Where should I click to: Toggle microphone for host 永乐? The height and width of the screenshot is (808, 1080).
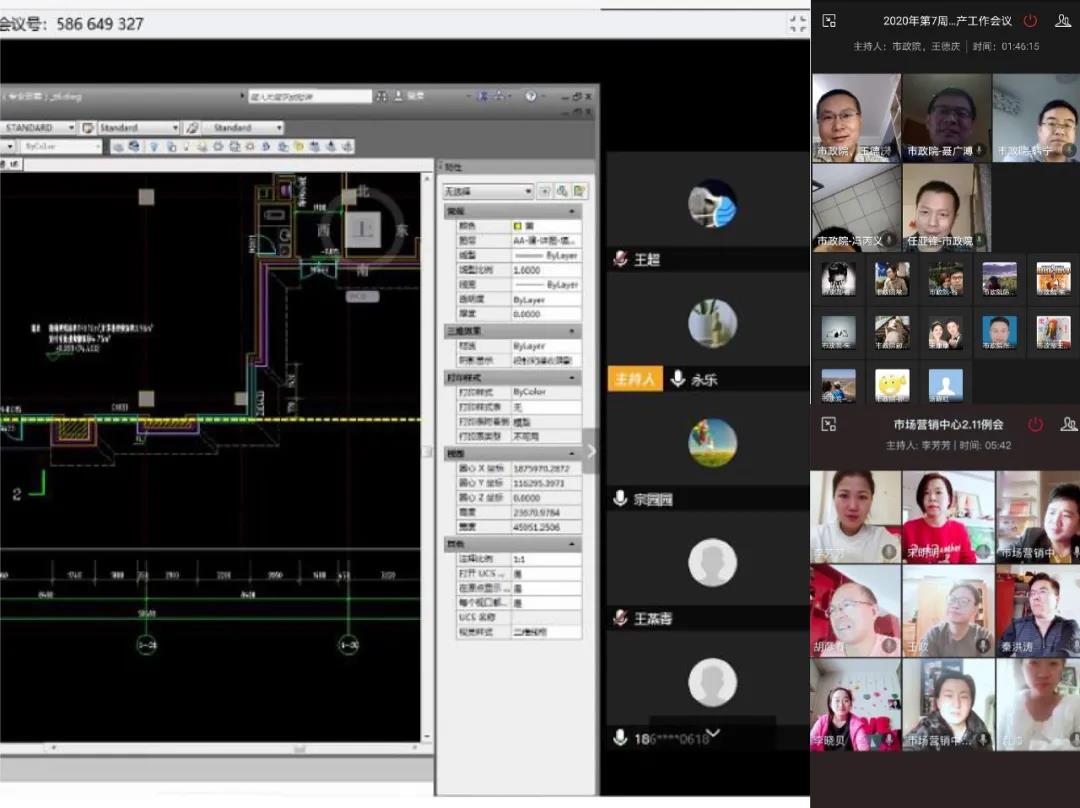678,379
